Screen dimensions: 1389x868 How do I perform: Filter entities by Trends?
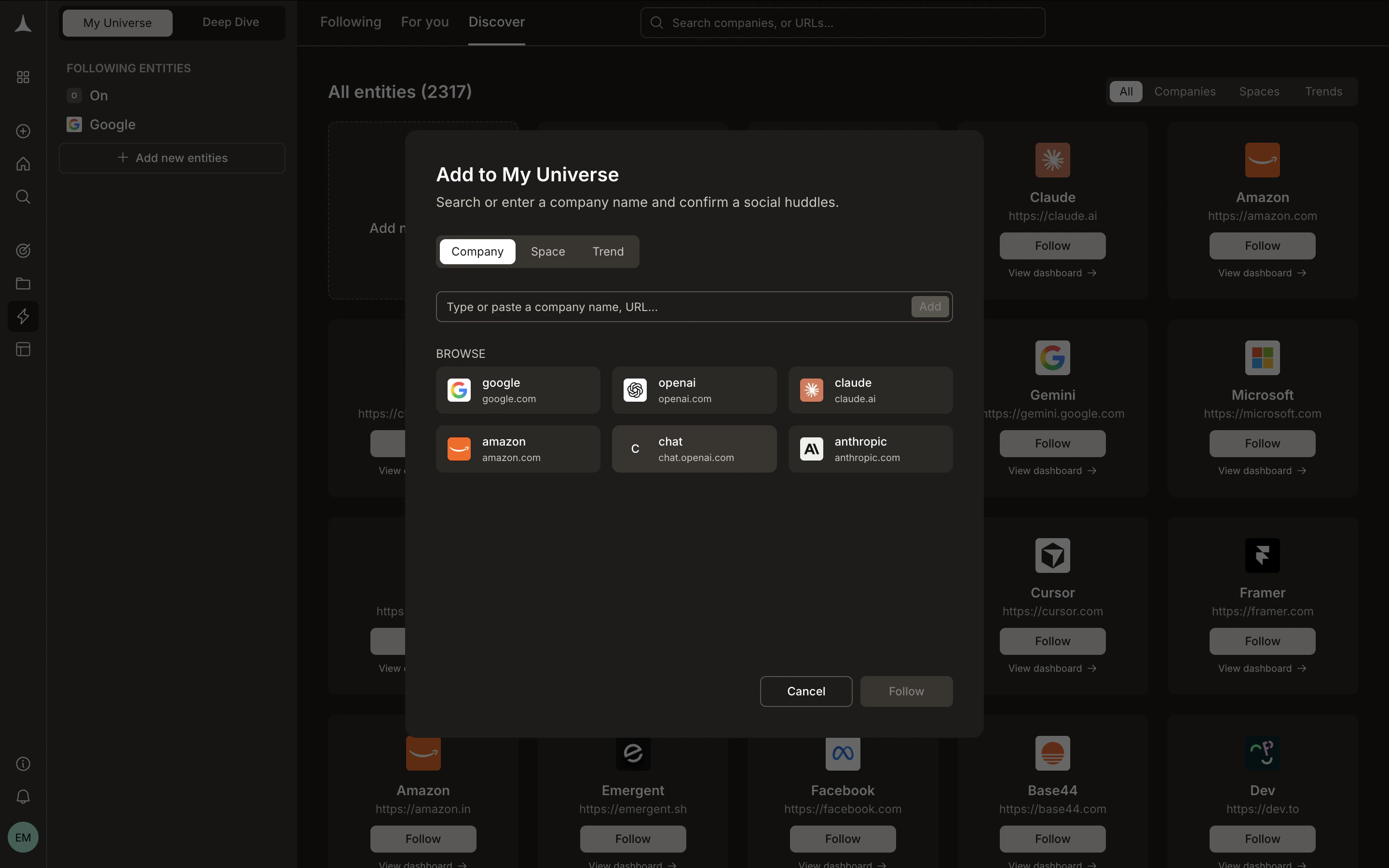click(x=1323, y=91)
